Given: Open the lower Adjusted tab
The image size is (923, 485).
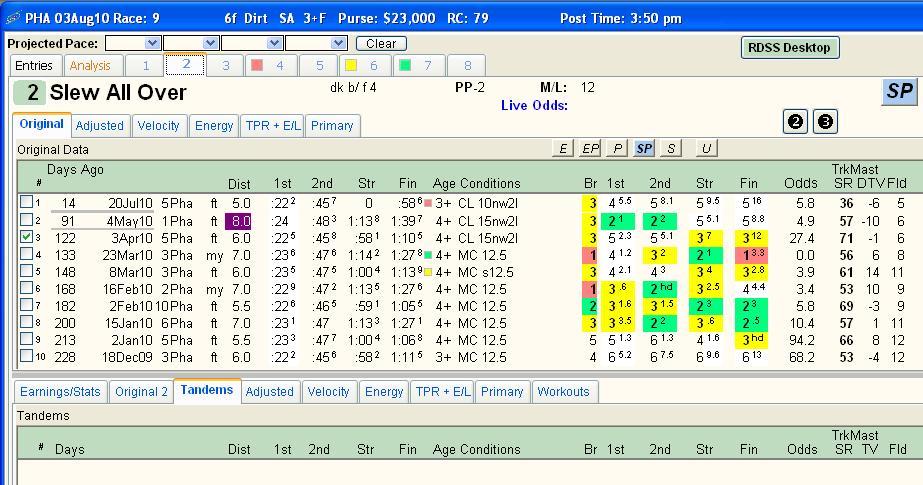Looking at the screenshot, I should click(x=269, y=391).
